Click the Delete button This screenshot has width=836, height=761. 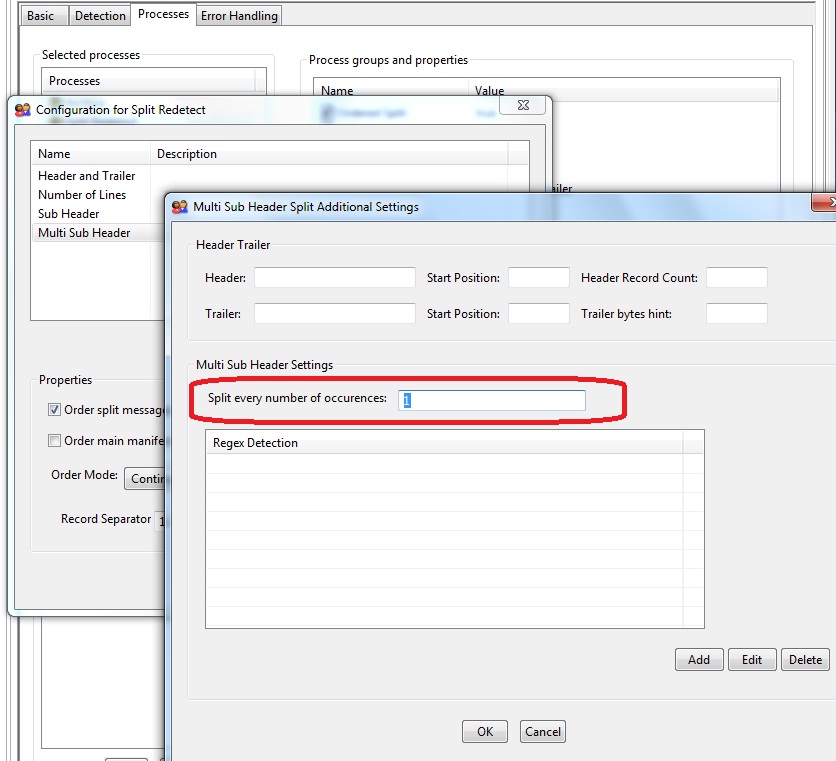click(805, 659)
